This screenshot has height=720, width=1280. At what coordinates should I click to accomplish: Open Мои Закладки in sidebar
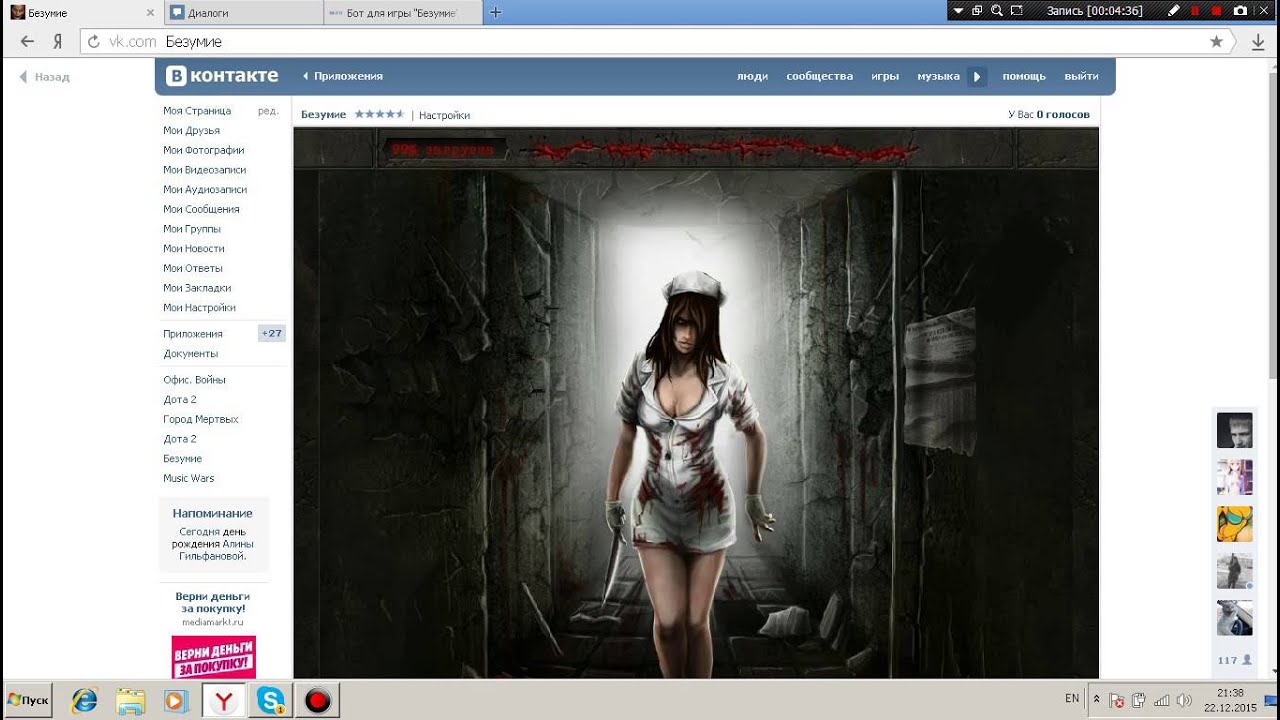(197, 288)
